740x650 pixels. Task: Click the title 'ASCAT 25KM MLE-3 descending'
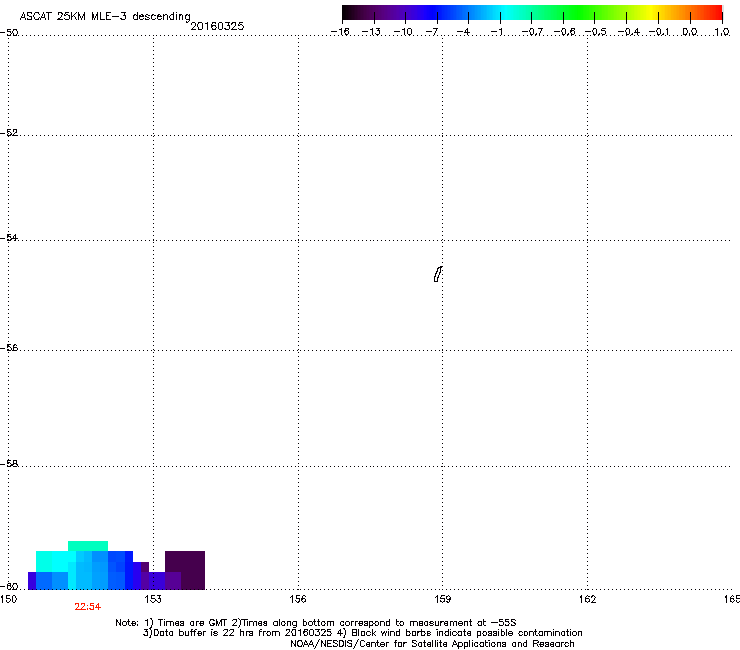click(105, 16)
